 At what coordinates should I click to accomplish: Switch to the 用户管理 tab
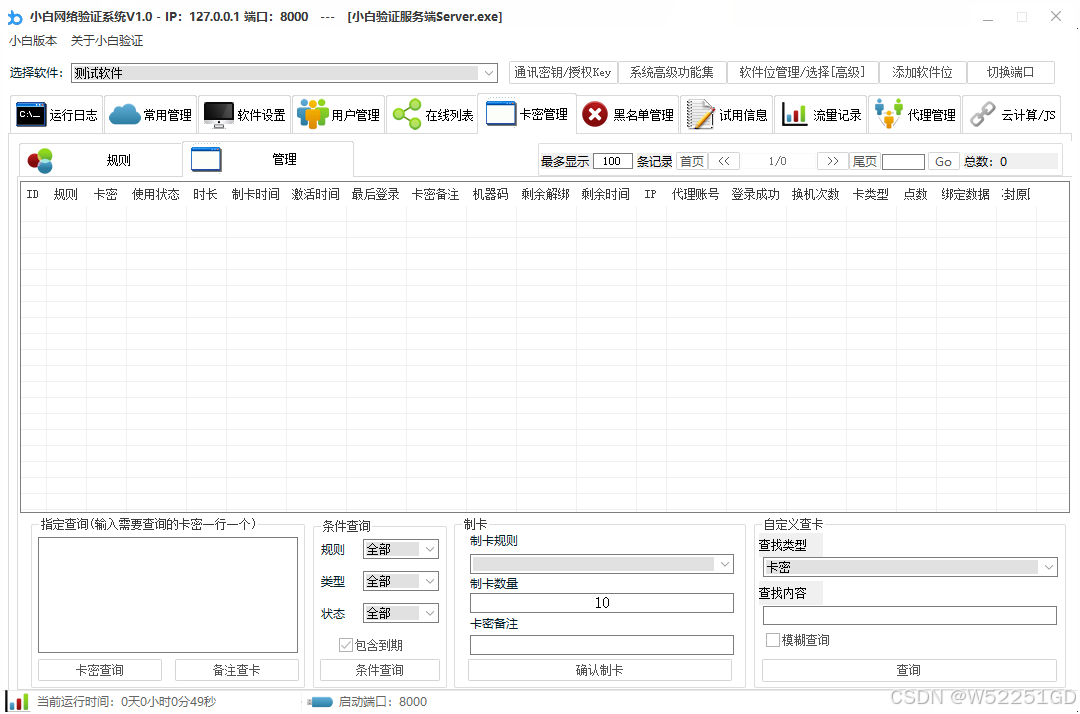pos(338,114)
